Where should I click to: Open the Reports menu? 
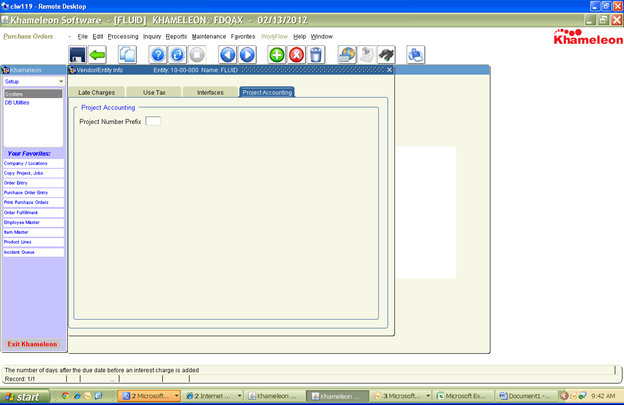pyautogui.click(x=176, y=37)
